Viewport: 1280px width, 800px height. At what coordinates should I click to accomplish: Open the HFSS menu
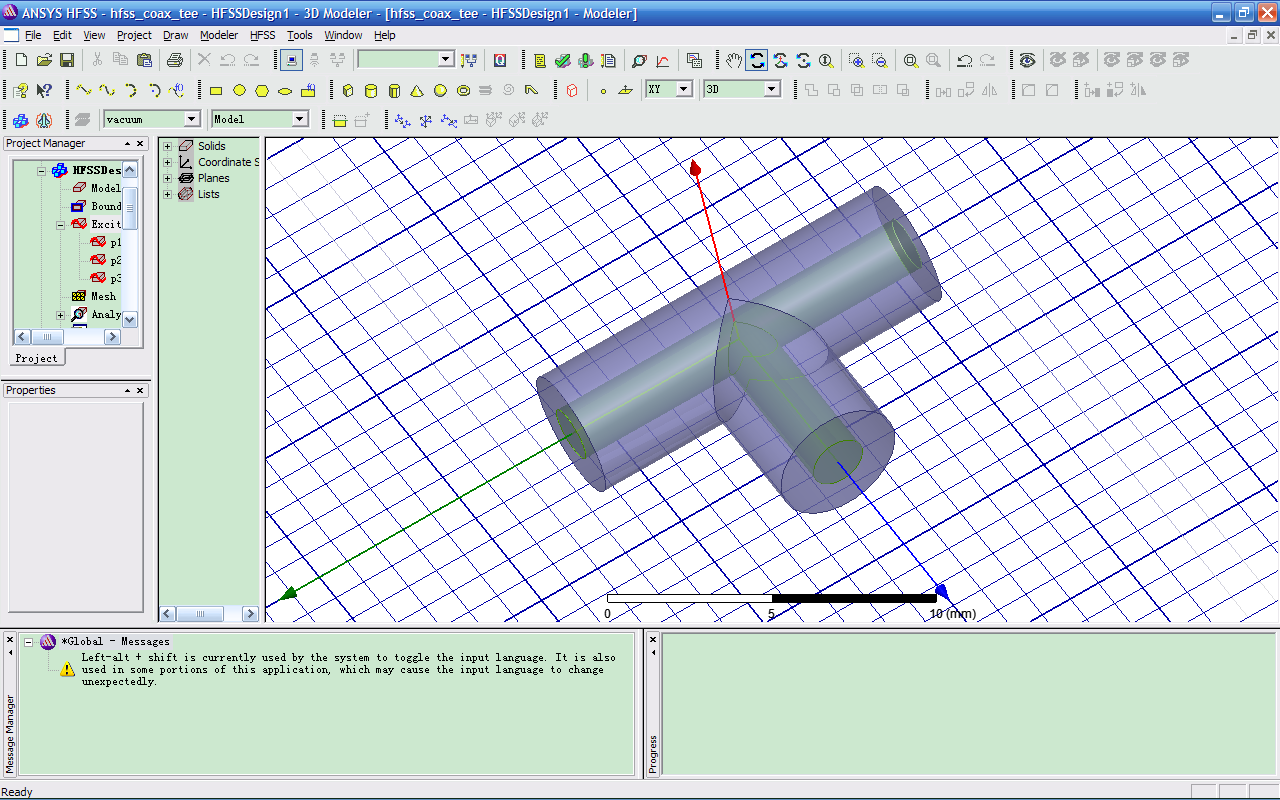(x=262, y=35)
